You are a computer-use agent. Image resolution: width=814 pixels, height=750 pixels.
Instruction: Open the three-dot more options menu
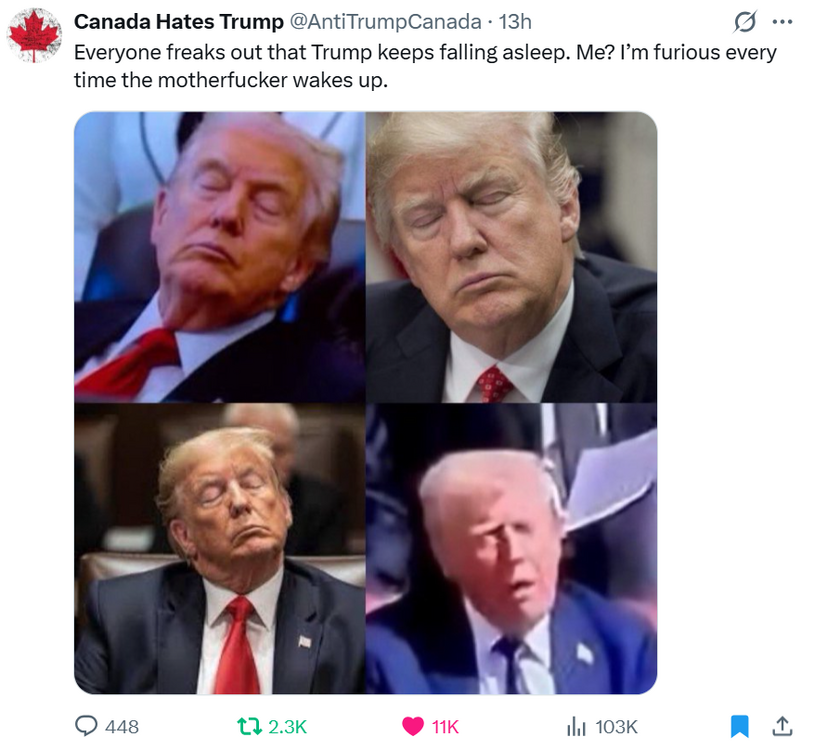click(782, 22)
